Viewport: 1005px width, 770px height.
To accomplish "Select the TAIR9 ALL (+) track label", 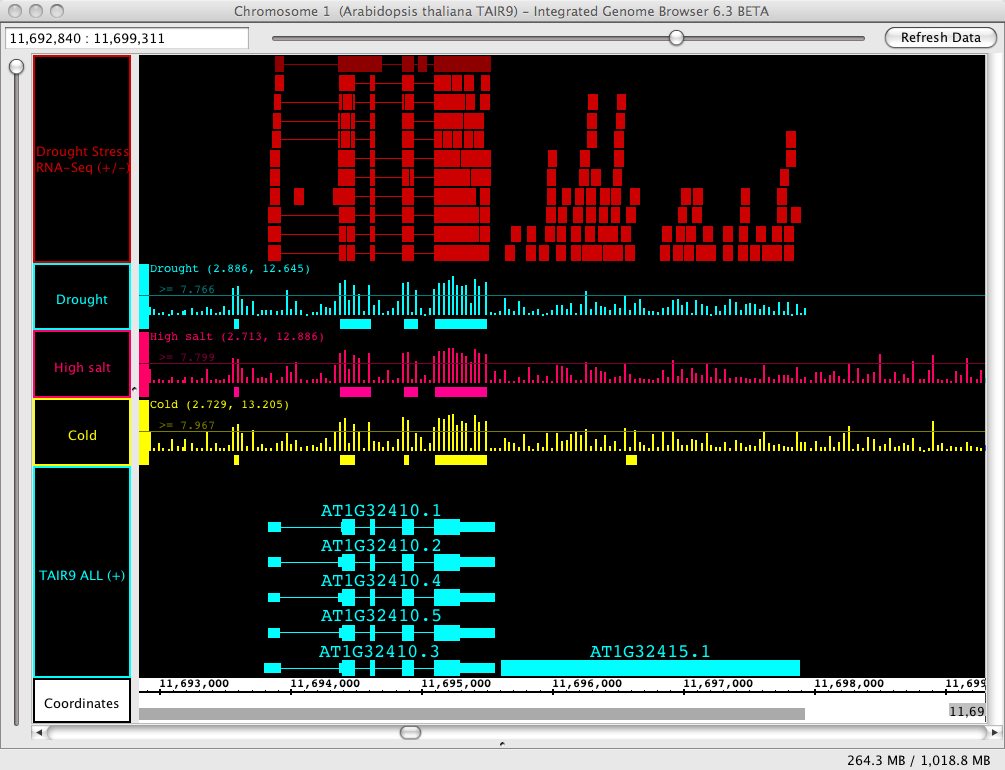I will [82, 572].
